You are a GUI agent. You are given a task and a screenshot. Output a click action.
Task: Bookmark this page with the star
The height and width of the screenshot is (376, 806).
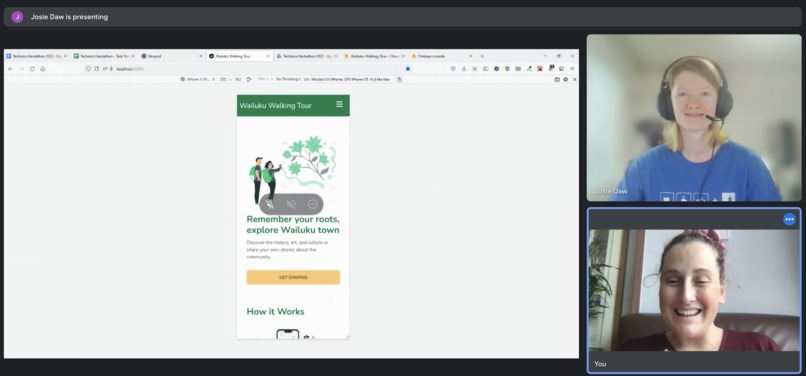coord(408,68)
